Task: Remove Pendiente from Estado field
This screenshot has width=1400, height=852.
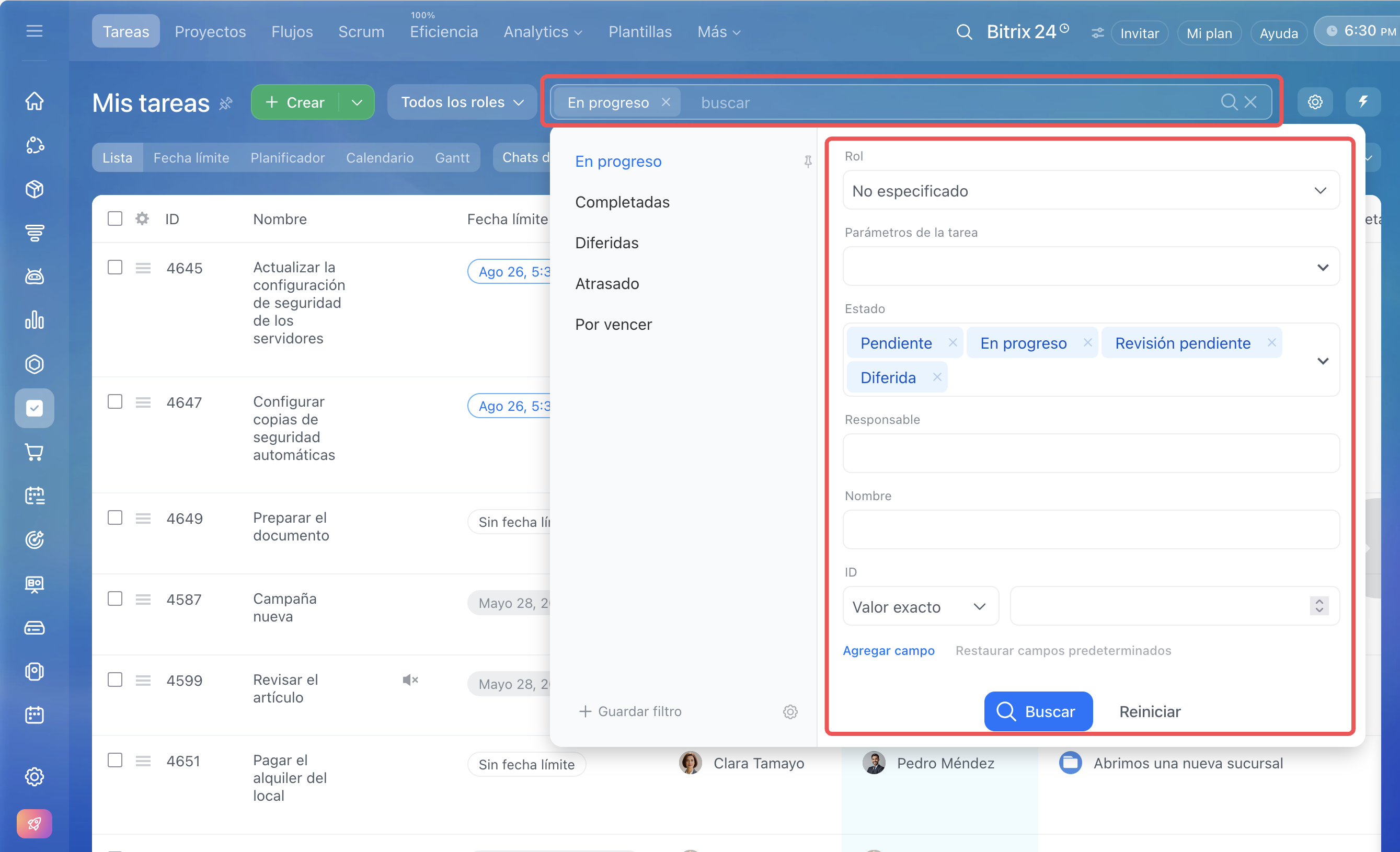Action: tap(953, 342)
